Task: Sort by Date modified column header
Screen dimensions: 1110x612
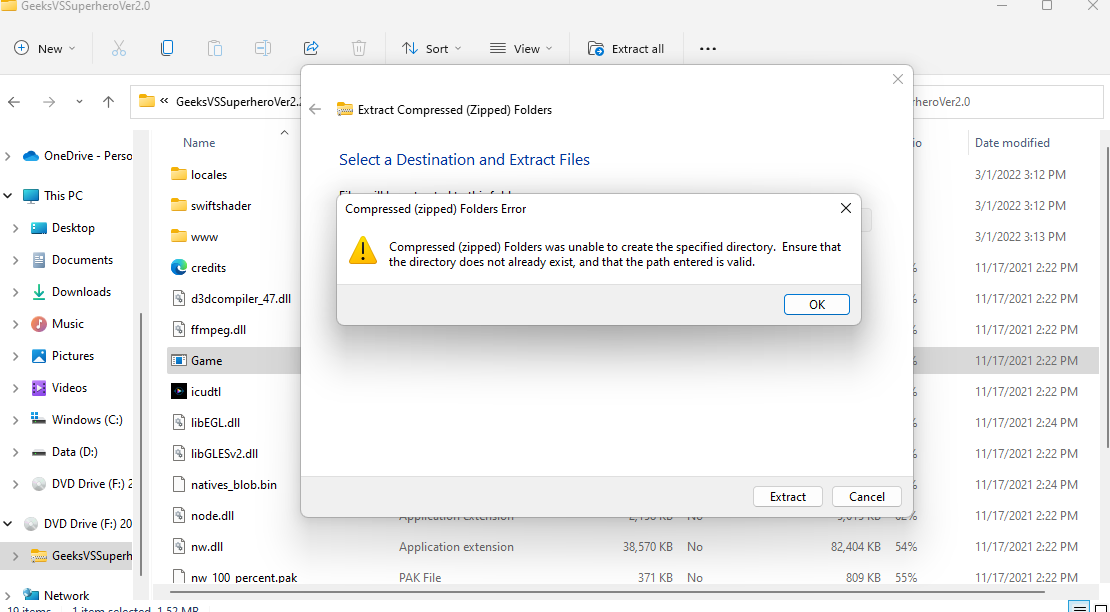Action: click(1012, 143)
